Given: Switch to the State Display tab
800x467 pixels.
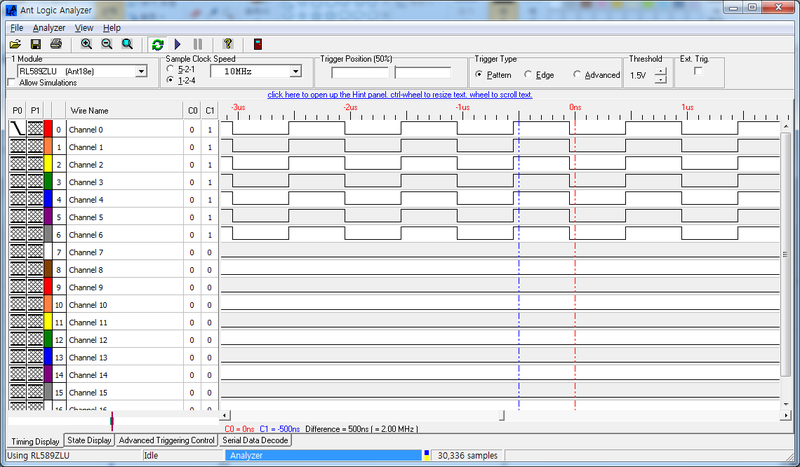Looking at the screenshot, I should (x=89, y=440).
